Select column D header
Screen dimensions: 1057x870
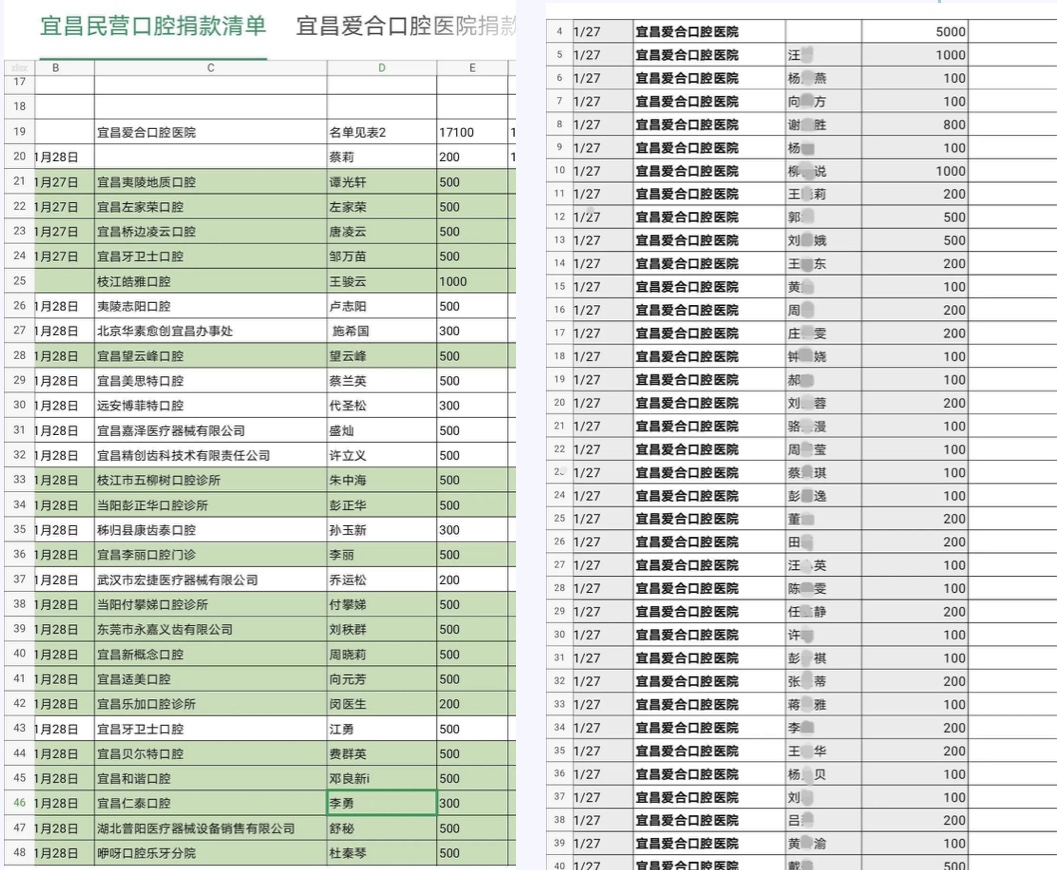pos(382,67)
